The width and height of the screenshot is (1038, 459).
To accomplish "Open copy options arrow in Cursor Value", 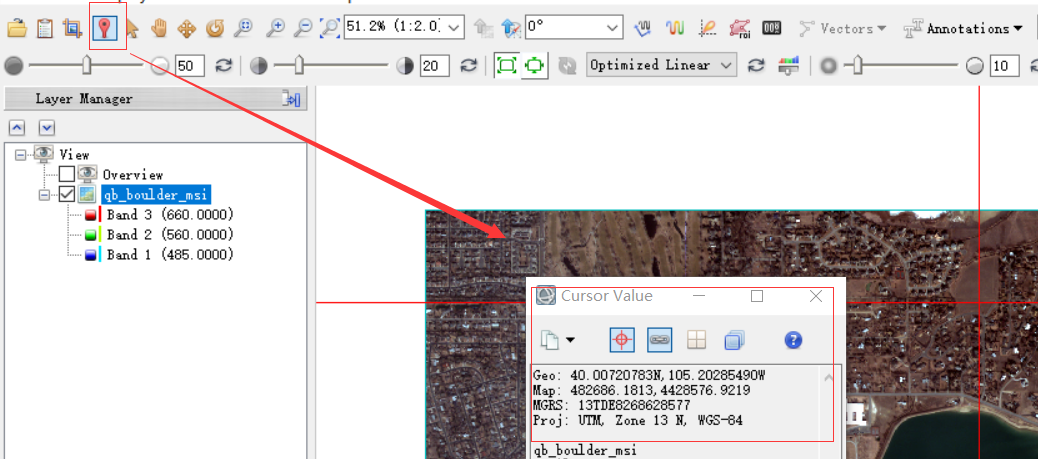I will (x=569, y=340).
